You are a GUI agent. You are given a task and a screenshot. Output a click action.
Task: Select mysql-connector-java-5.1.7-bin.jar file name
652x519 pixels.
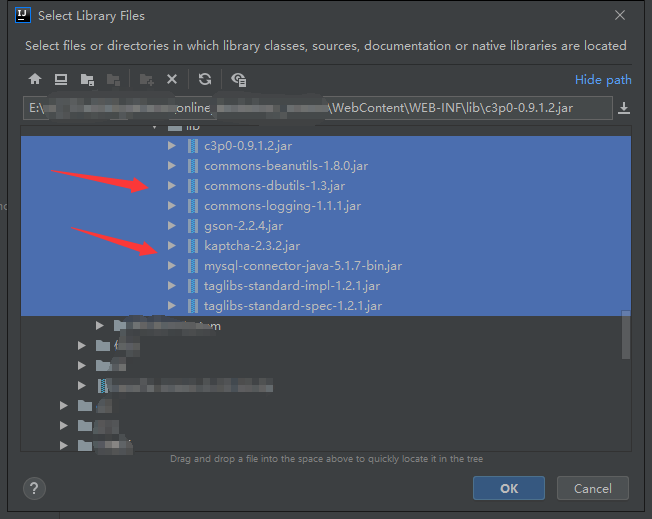[303, 266]
